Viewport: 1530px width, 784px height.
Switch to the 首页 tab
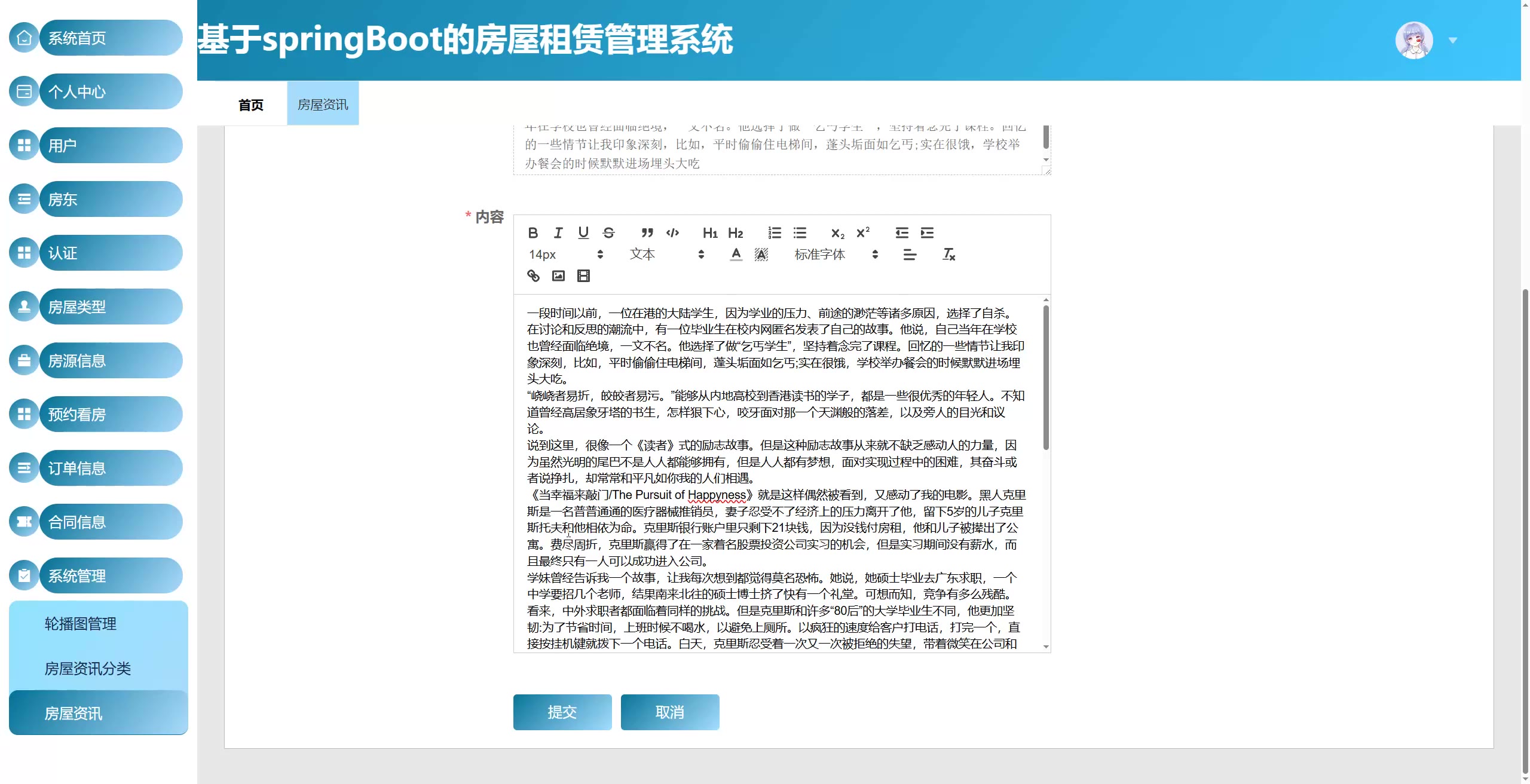(x=250, y=105)
